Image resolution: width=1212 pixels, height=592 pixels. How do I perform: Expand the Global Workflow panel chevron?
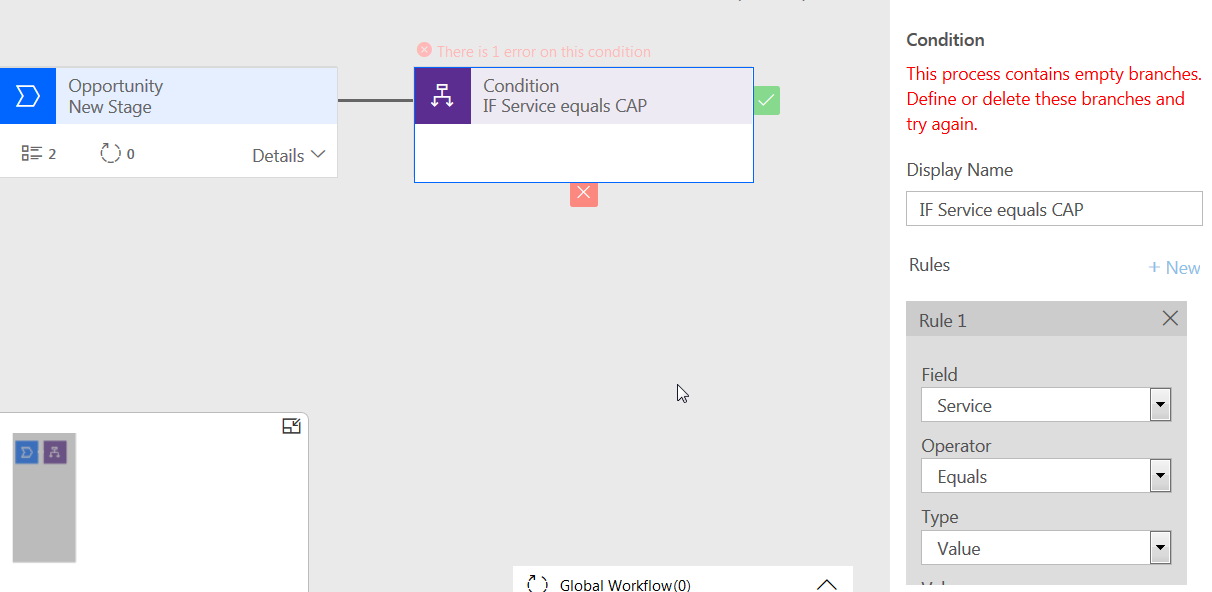point(826,584)
